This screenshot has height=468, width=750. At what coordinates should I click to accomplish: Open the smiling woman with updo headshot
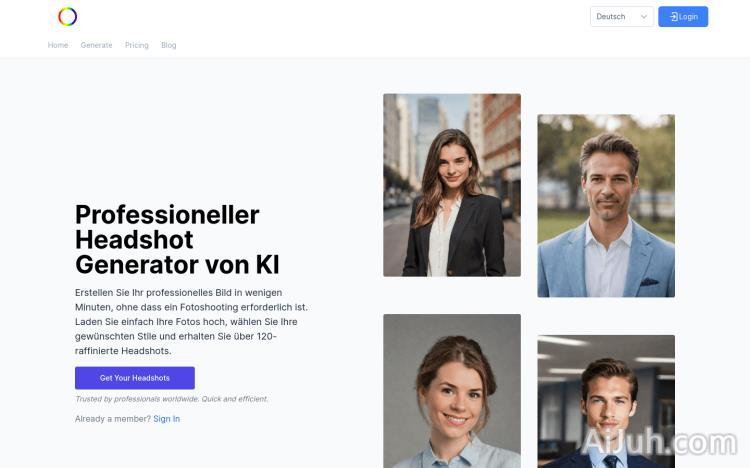coord(452,391)
